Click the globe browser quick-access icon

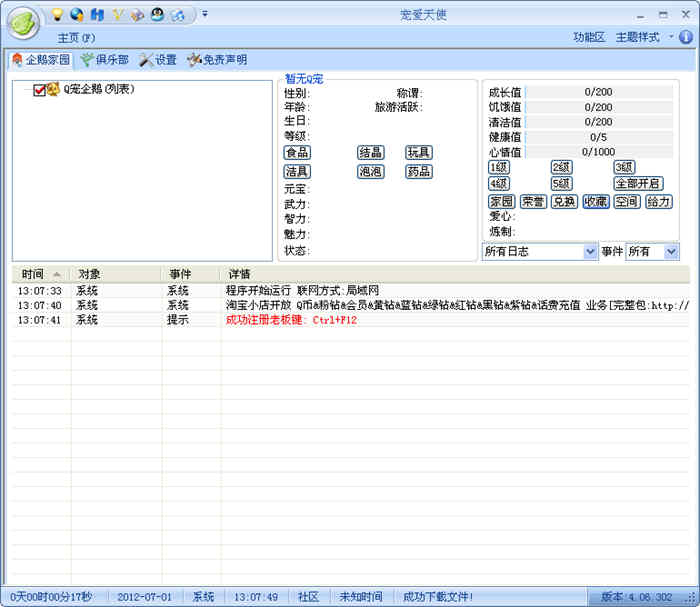pyautogui.click(x=77, y=15)
